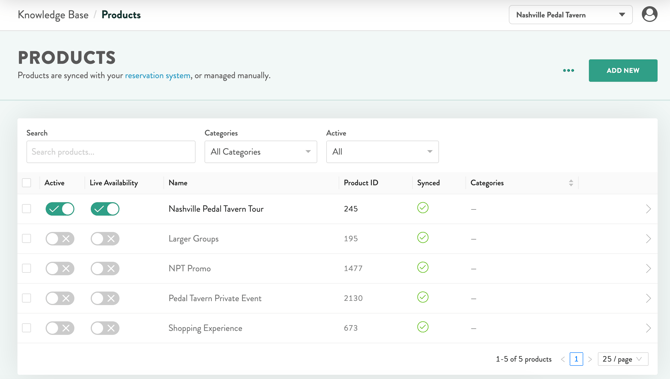Click the 1-5 of 5 products count
The image size is (670, 379).
523,359
